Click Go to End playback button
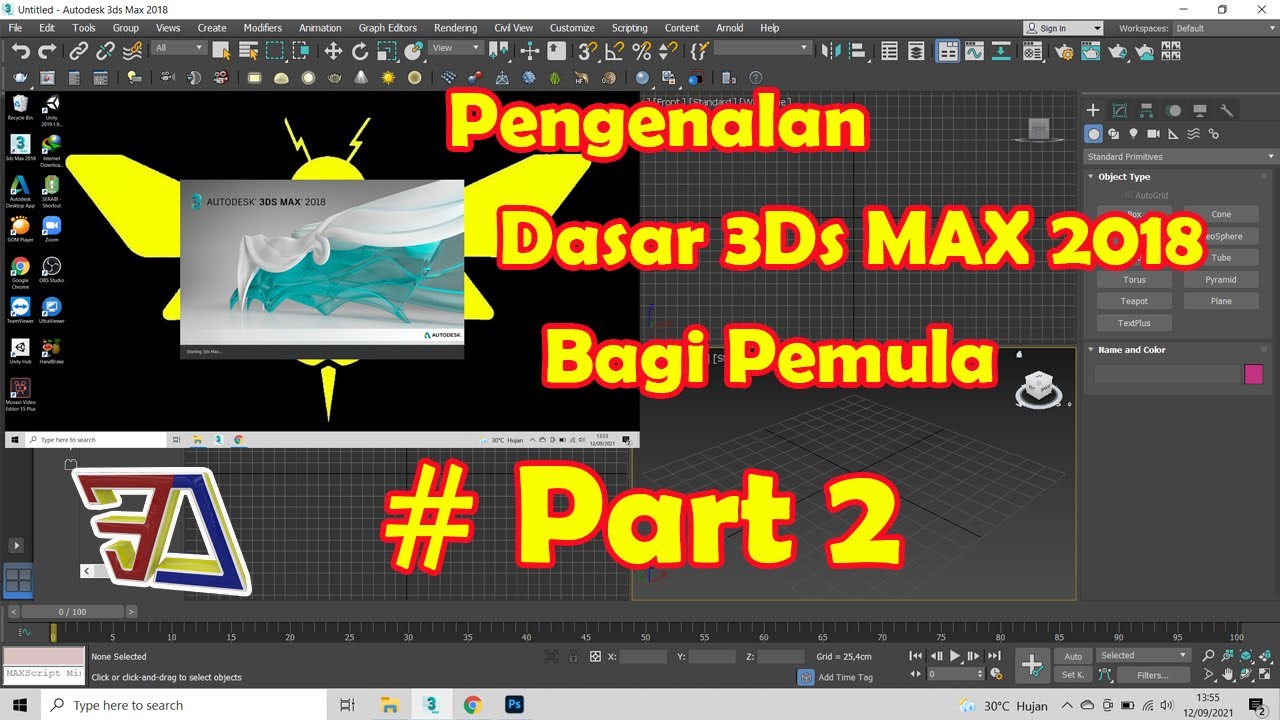The image size is (1280, 720). click(x=994, y=656)
